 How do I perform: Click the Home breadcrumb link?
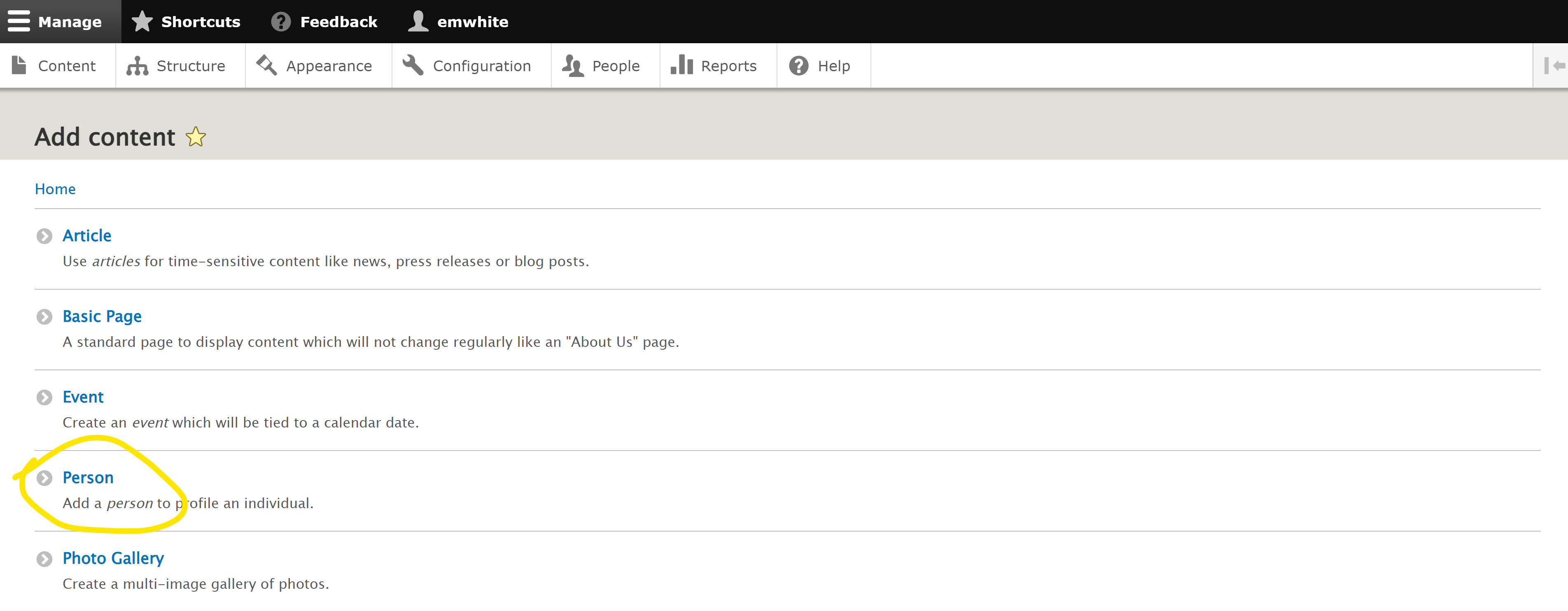55,189
